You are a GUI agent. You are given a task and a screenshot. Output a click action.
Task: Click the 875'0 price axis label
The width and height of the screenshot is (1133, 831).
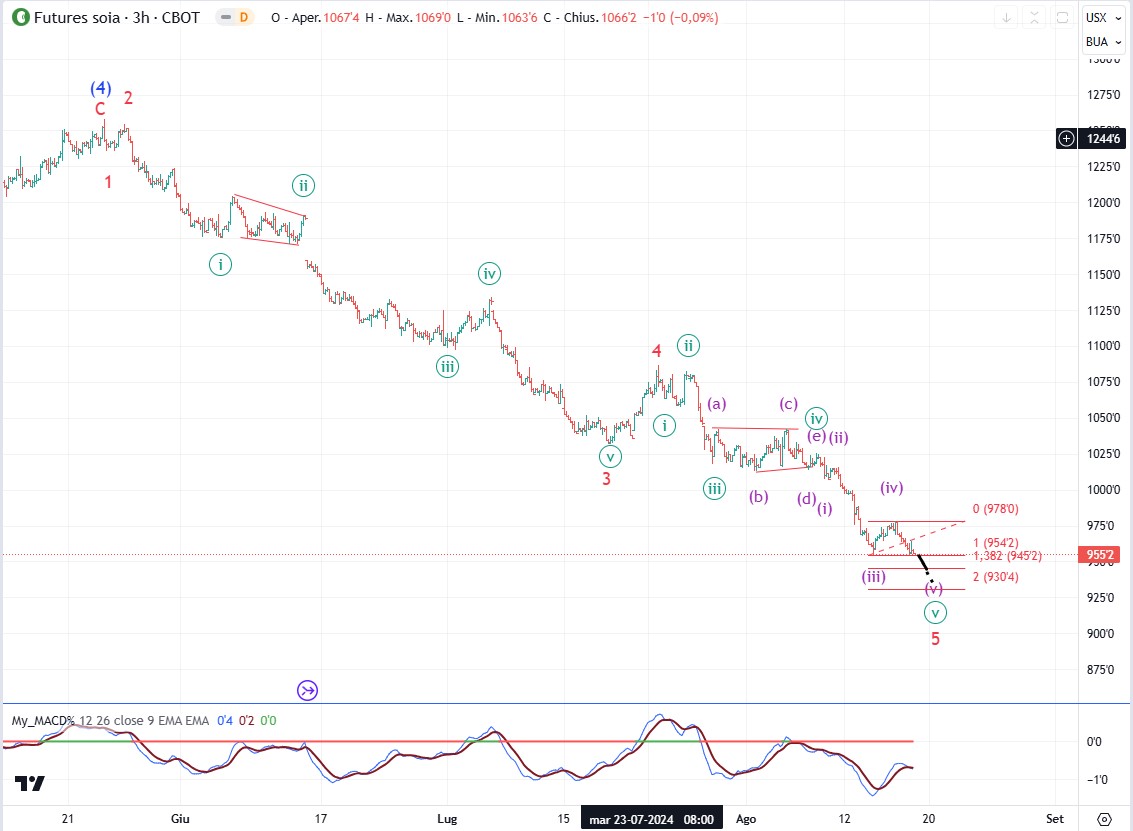1100,670
